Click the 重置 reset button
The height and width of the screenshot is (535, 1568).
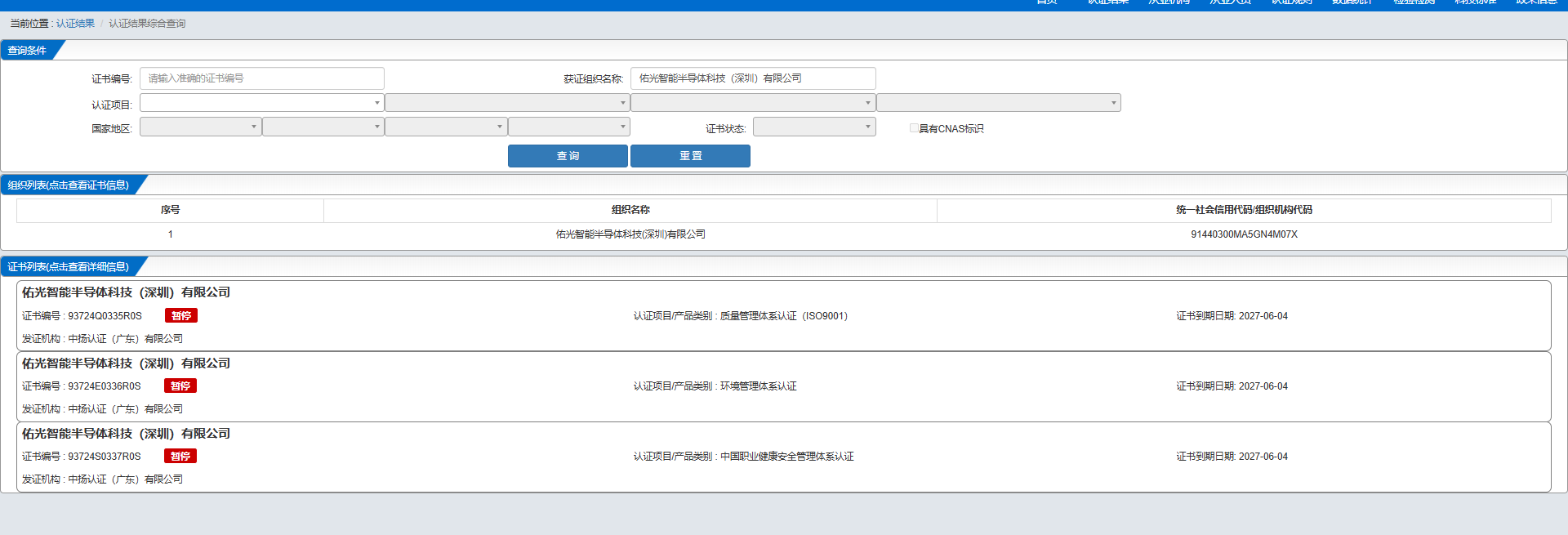tap(690, 156)
